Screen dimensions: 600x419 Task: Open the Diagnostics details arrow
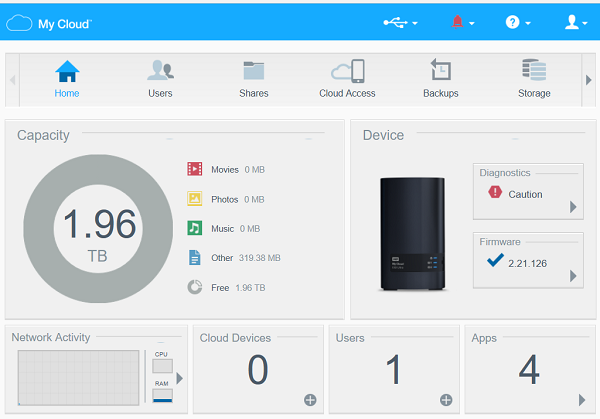tap(573, 207)
